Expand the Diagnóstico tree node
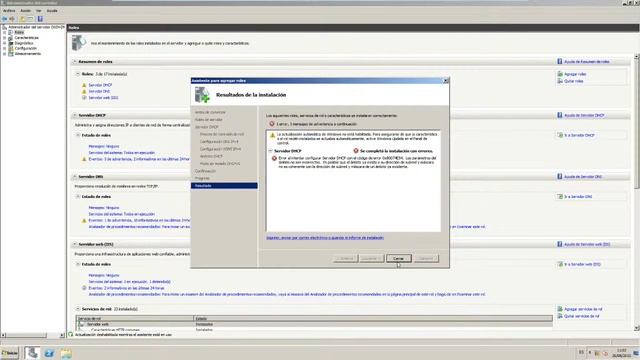The height and width of the screenshot is (360, 640). click(4, 43)
